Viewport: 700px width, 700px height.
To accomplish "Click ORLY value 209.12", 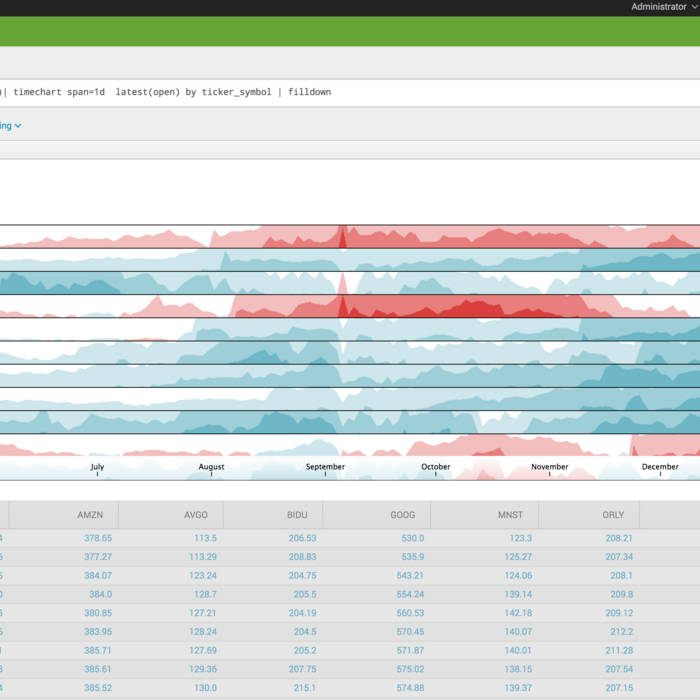I will coord(619,613).
